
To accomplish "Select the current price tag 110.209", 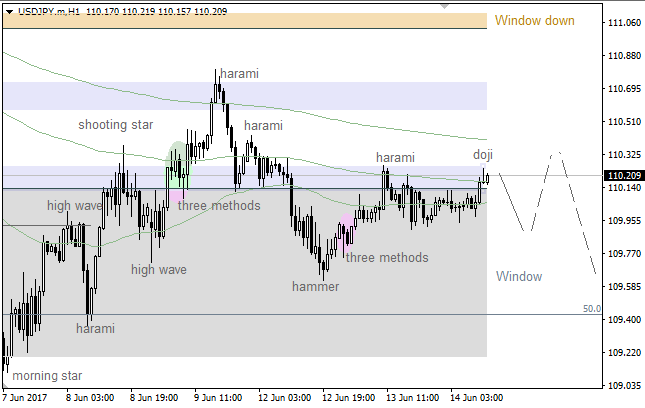I will (624, 176).
